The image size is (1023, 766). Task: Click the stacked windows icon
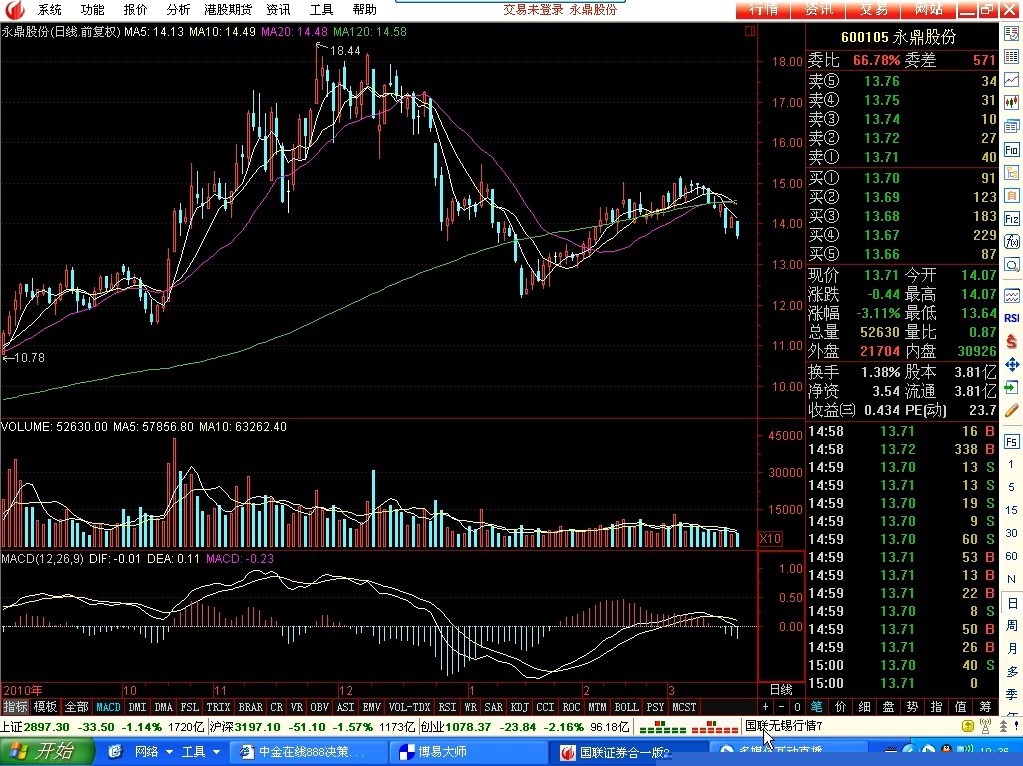(x=1012, y=126)
